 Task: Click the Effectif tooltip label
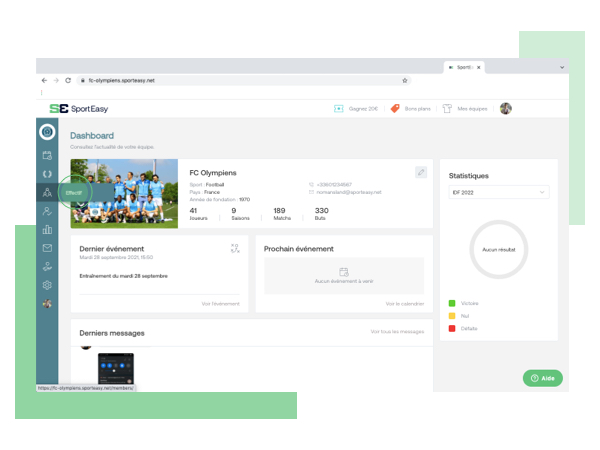click(73, 193)
